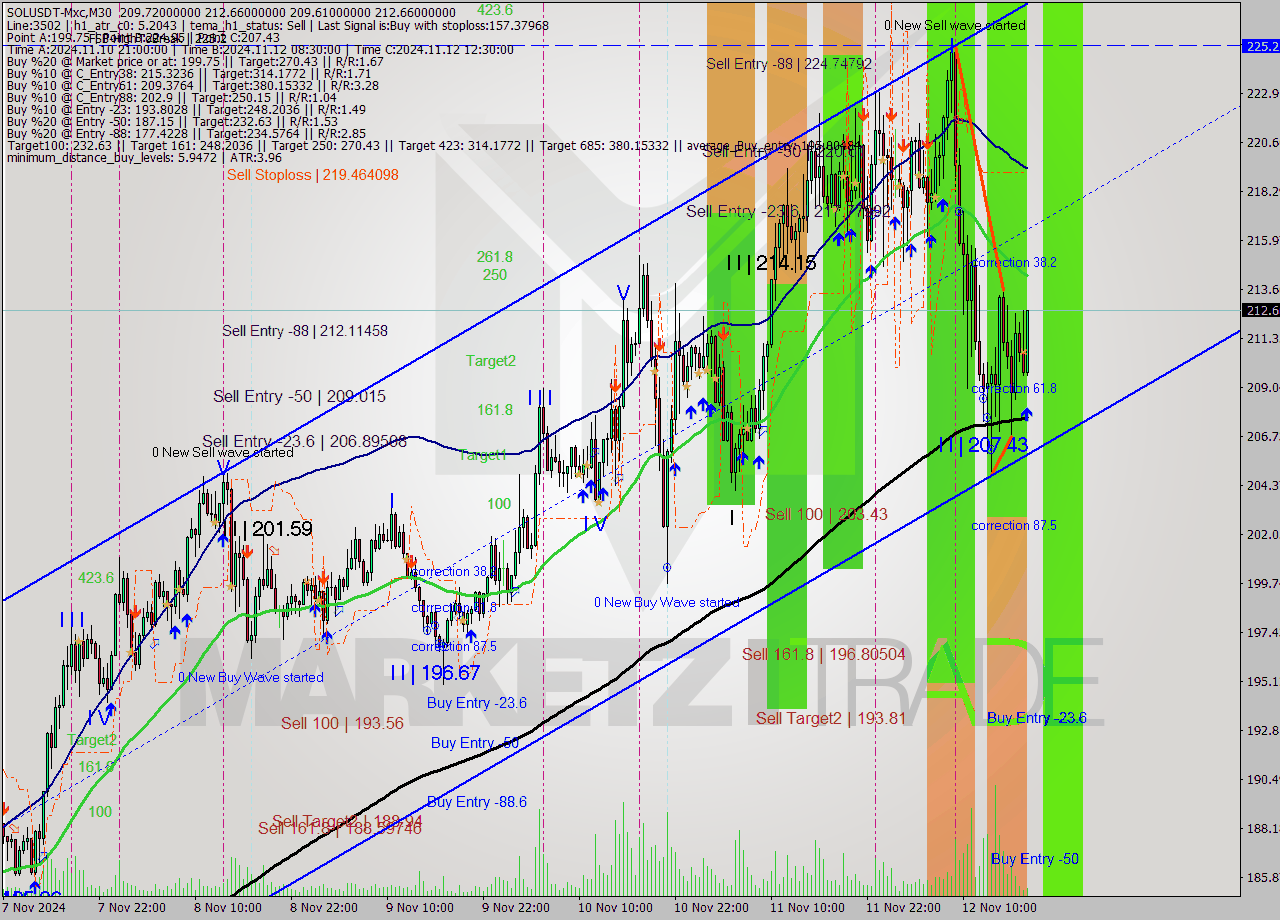This screenshot has height=920, width=1280.
Task: Click the 'Sell Entry -88 | 212.11458' label
Action: coord(305,331)
